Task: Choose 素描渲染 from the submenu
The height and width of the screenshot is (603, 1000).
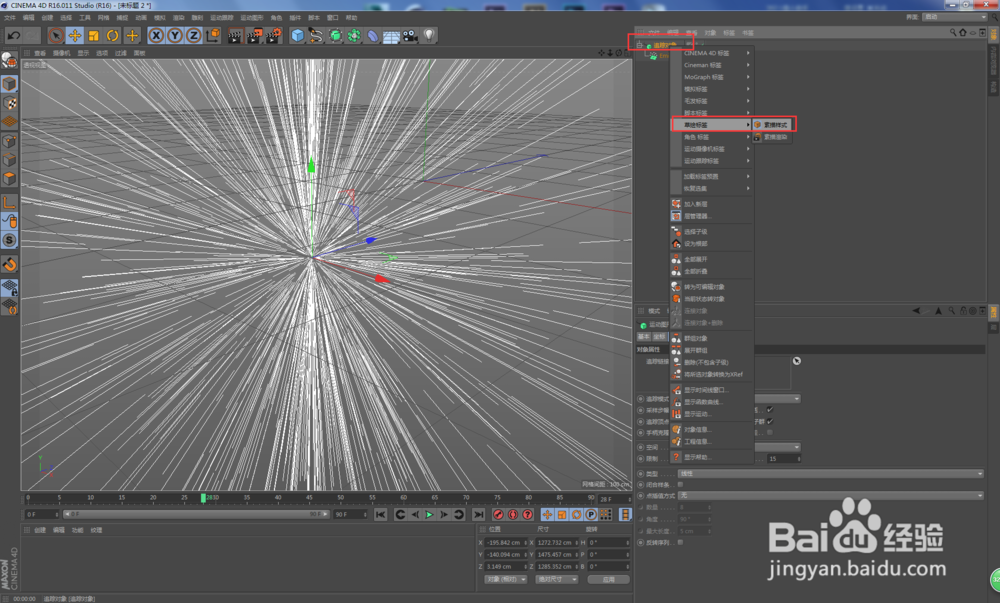Action: click(x=774, y=137)
